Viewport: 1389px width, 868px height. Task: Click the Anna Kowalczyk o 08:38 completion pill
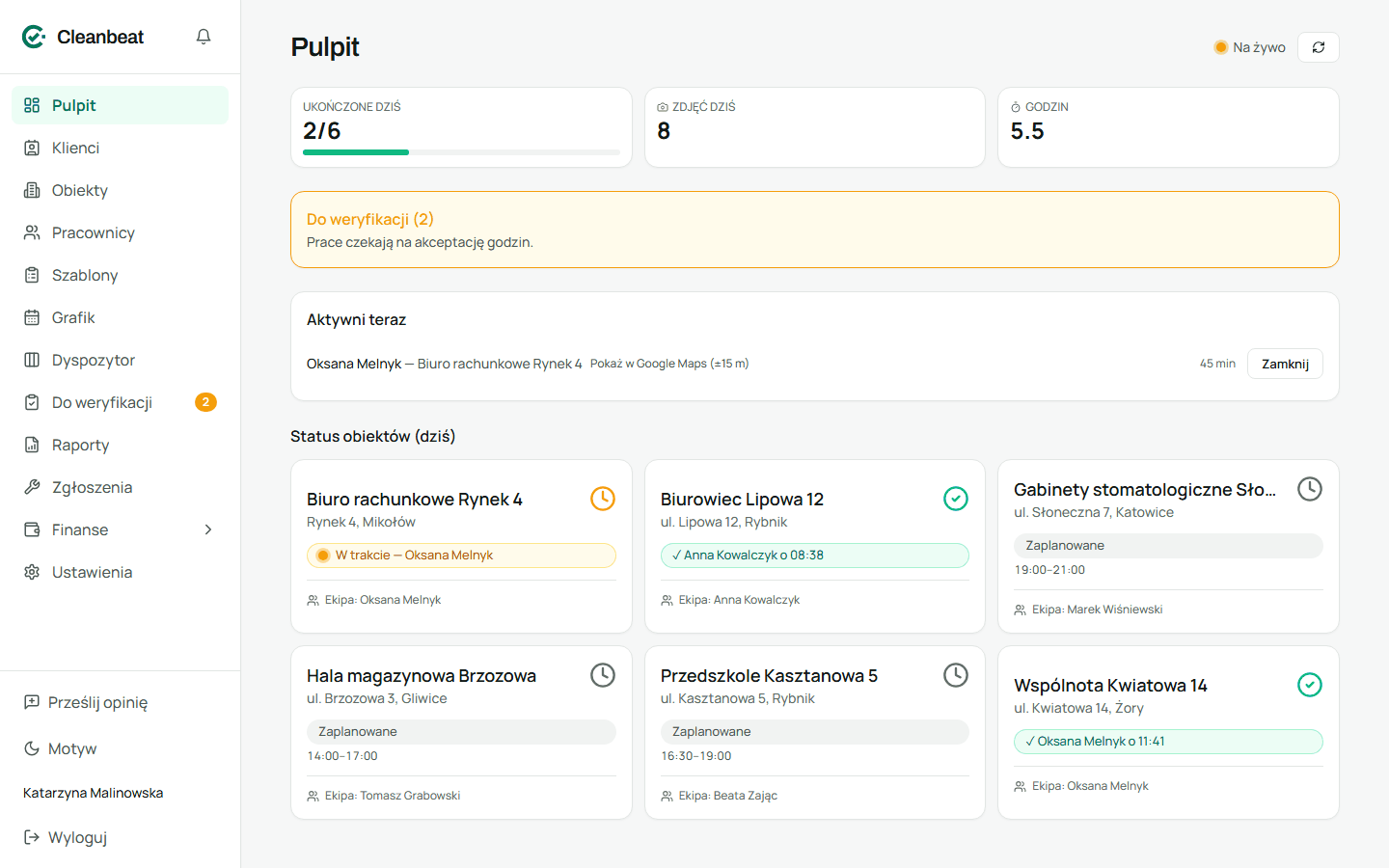[815, 556]
